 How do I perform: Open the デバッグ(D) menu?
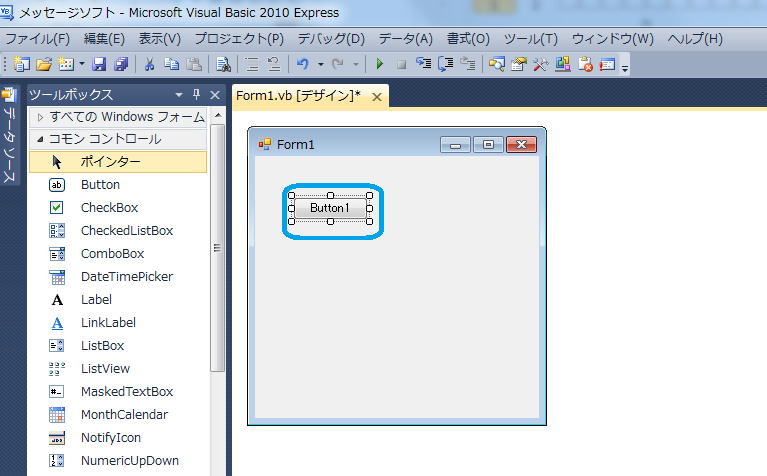coord(331,39)
